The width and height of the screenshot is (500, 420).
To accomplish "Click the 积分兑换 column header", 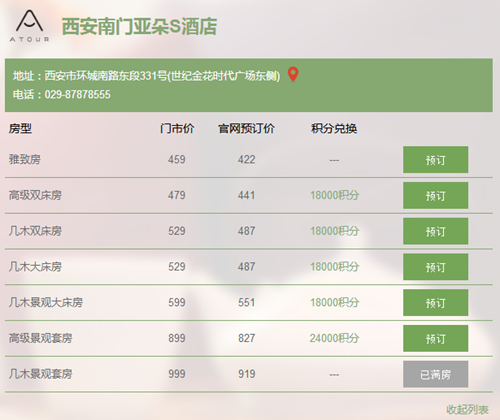I will 334,128.
